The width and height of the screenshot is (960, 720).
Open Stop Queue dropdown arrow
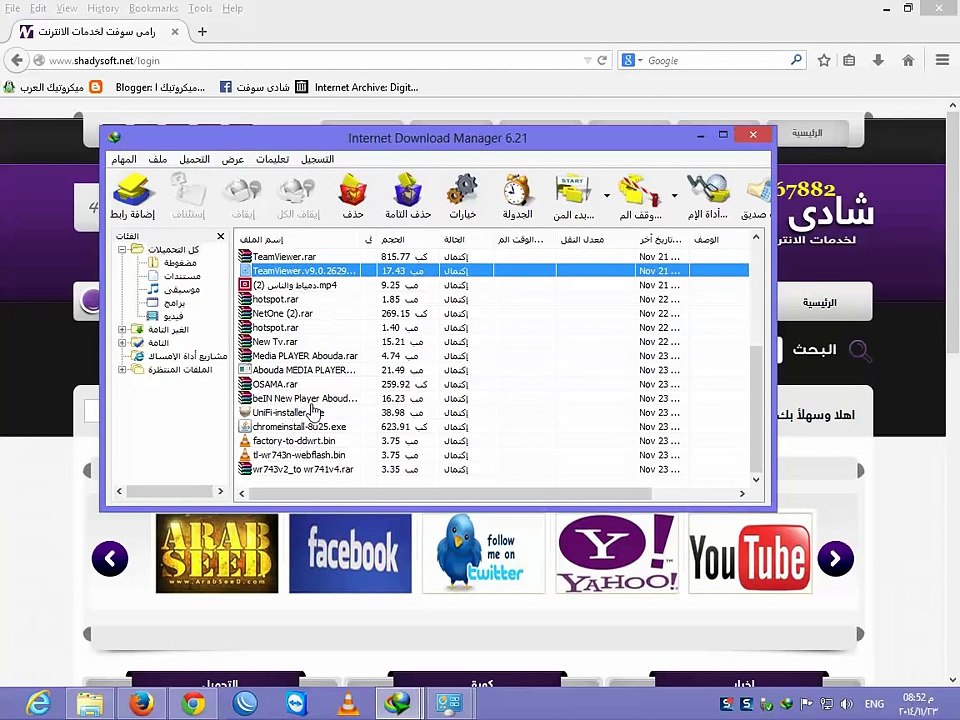click(x=674, y=196)
